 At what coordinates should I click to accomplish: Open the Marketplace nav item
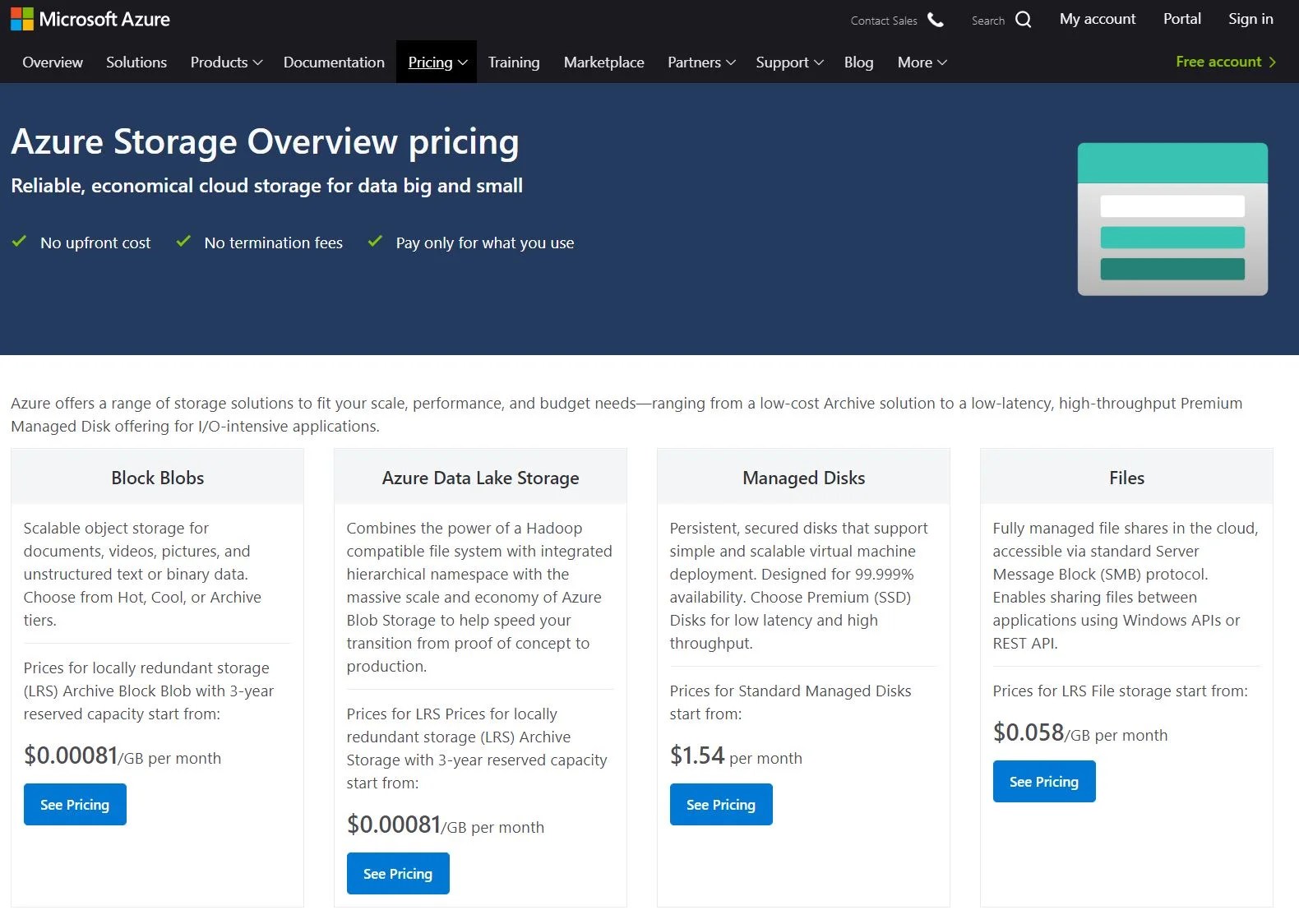604,62
